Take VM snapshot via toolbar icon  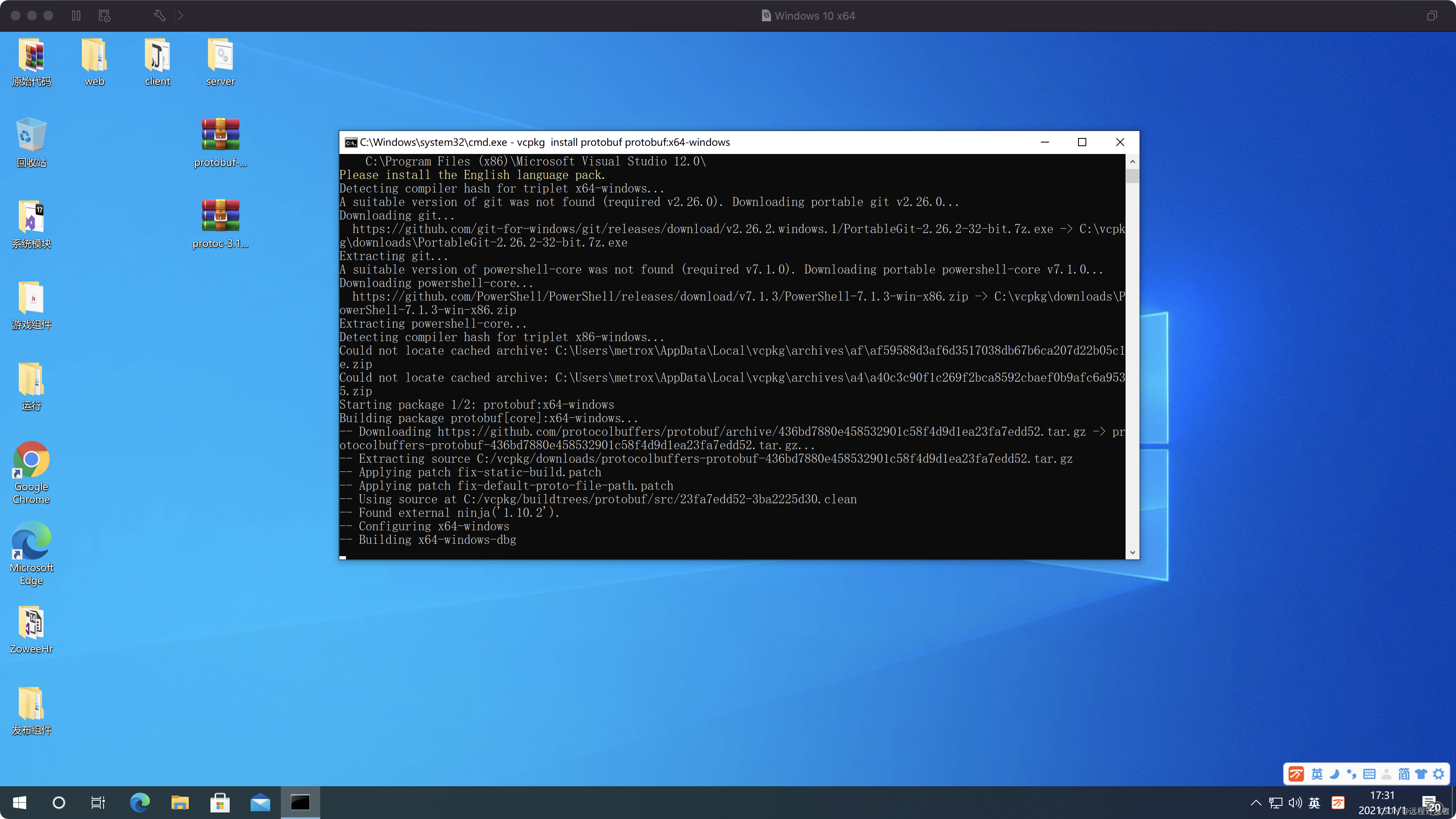click(x=104, y=16)
